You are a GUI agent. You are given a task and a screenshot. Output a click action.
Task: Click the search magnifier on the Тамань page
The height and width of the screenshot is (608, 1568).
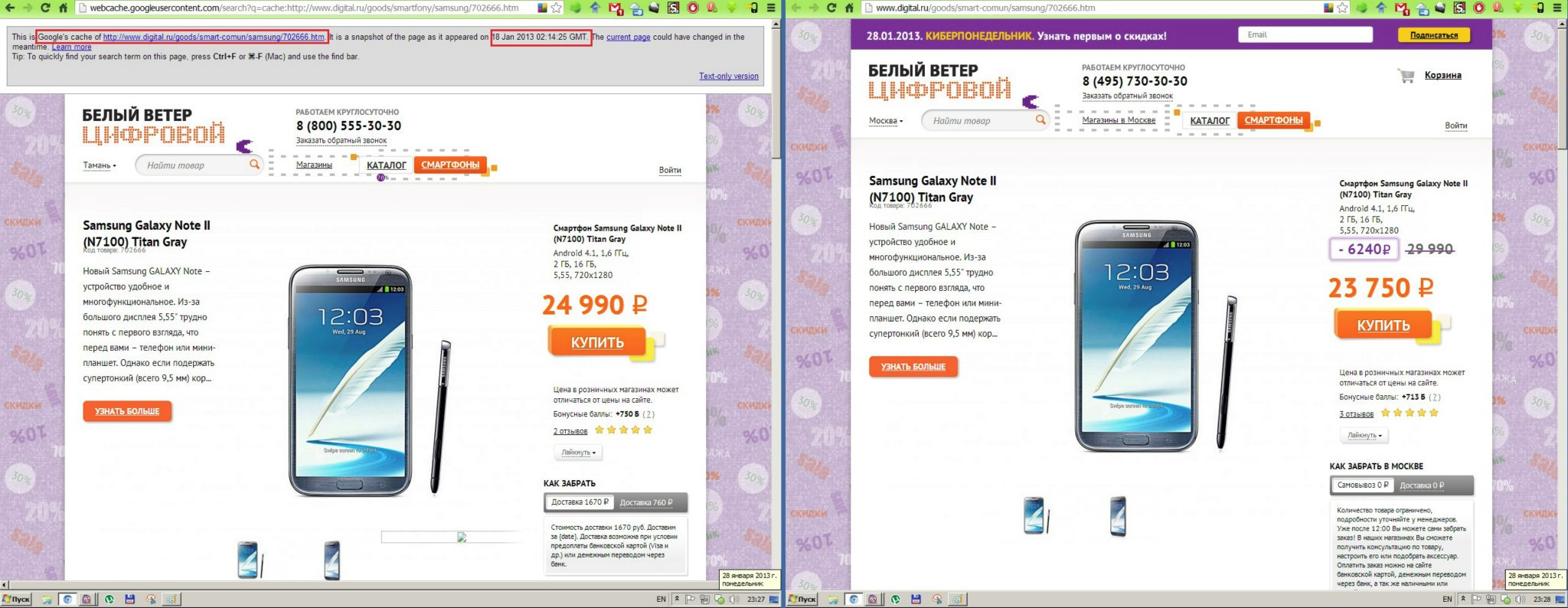(x=254, y=164)
